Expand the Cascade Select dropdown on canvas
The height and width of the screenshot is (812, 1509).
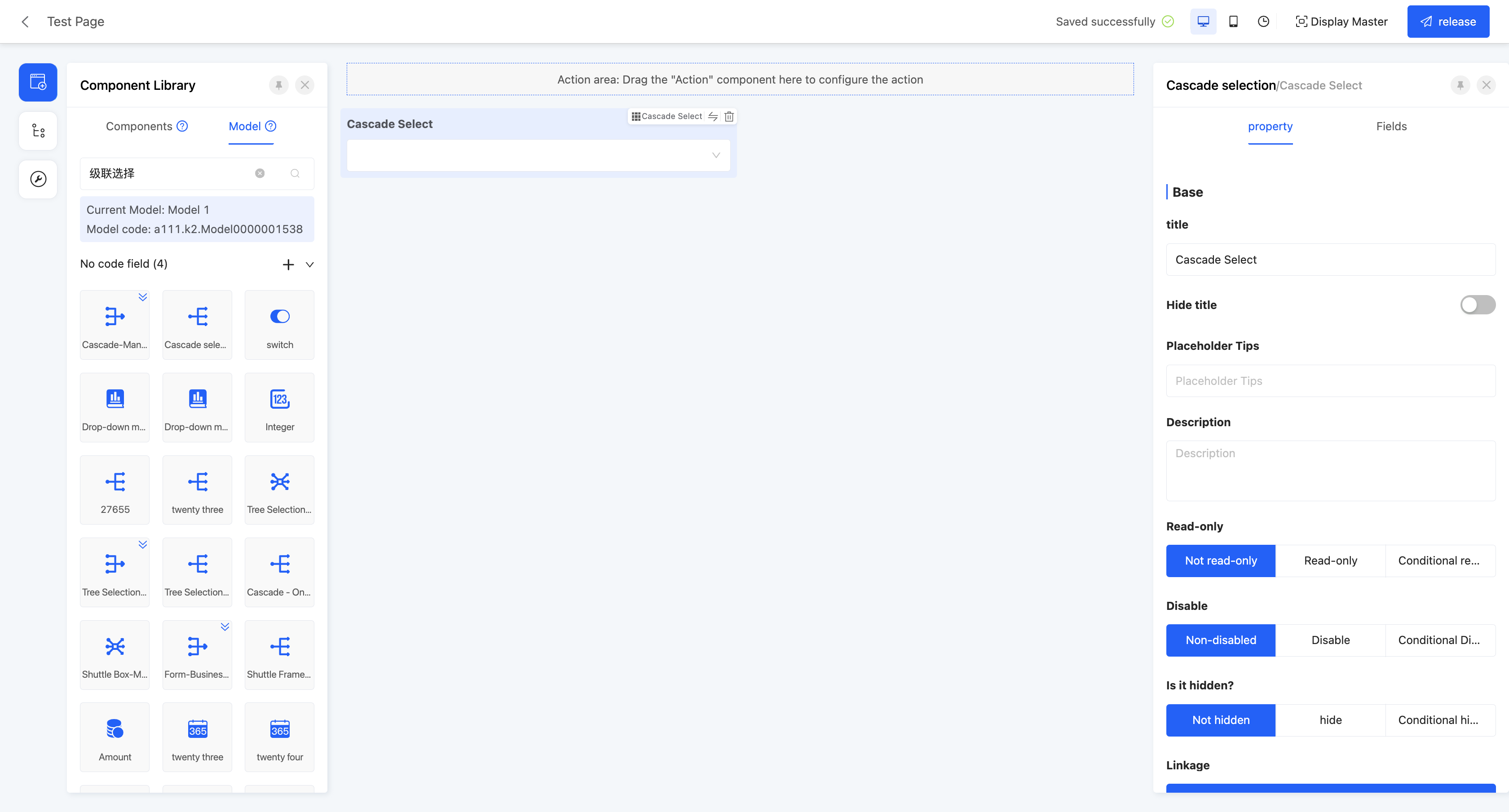(715, 155)
